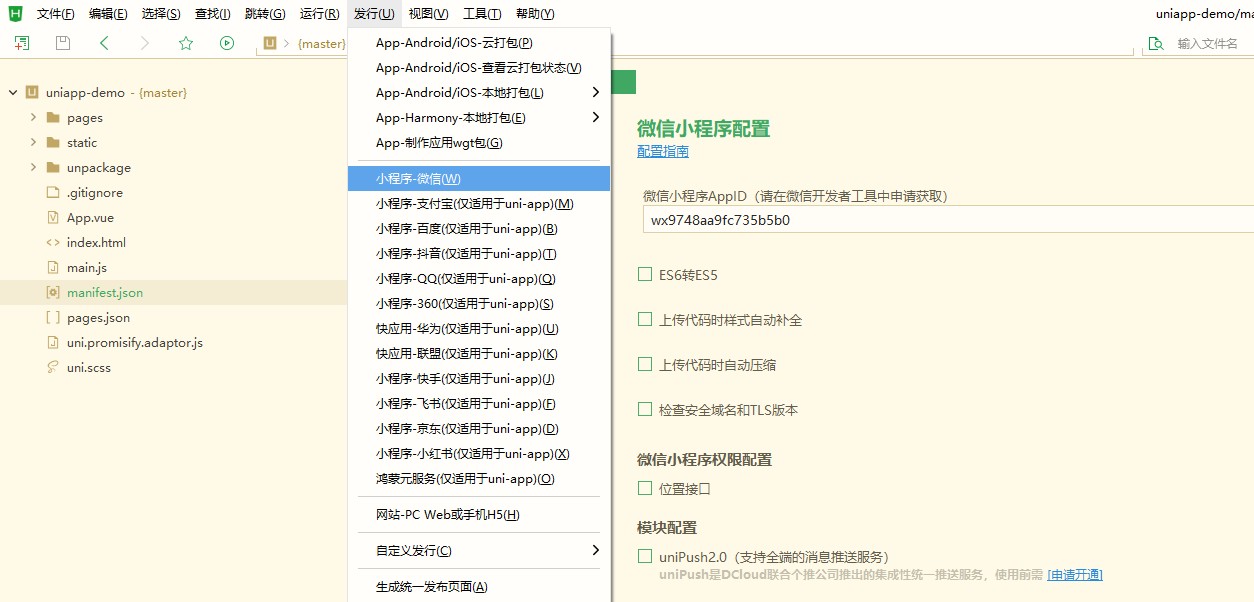1254x602 pixels.
Task: Open the 帮助(Y) menu
Action: (535, 14)
